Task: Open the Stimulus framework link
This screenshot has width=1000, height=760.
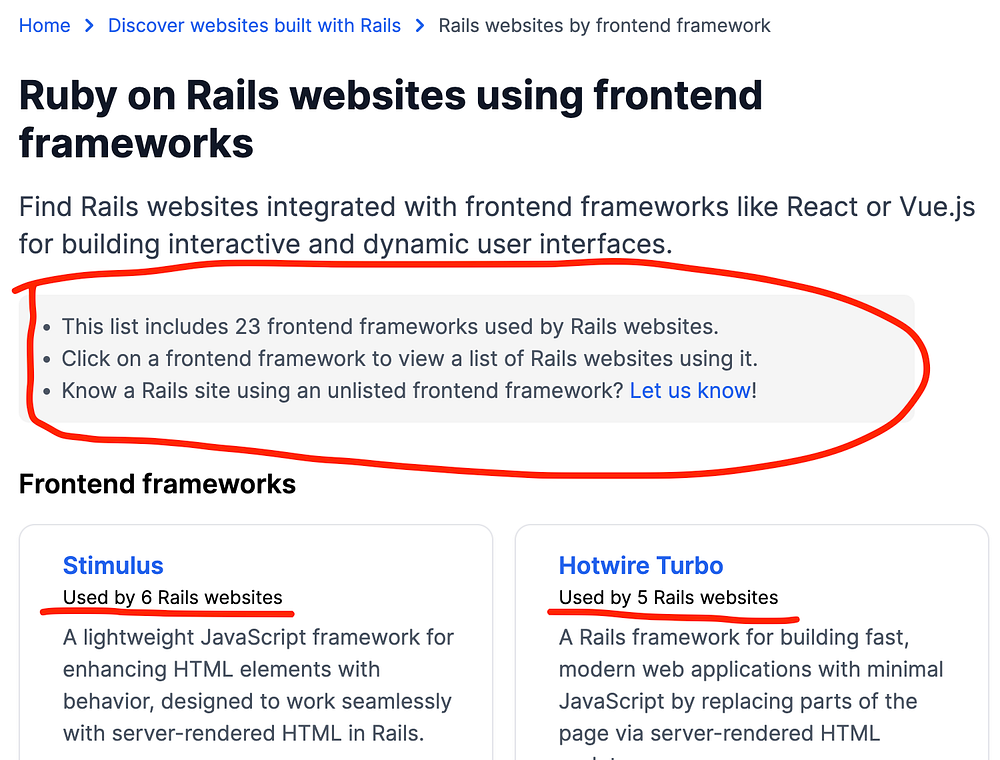Action: click(x=113, y=566)
